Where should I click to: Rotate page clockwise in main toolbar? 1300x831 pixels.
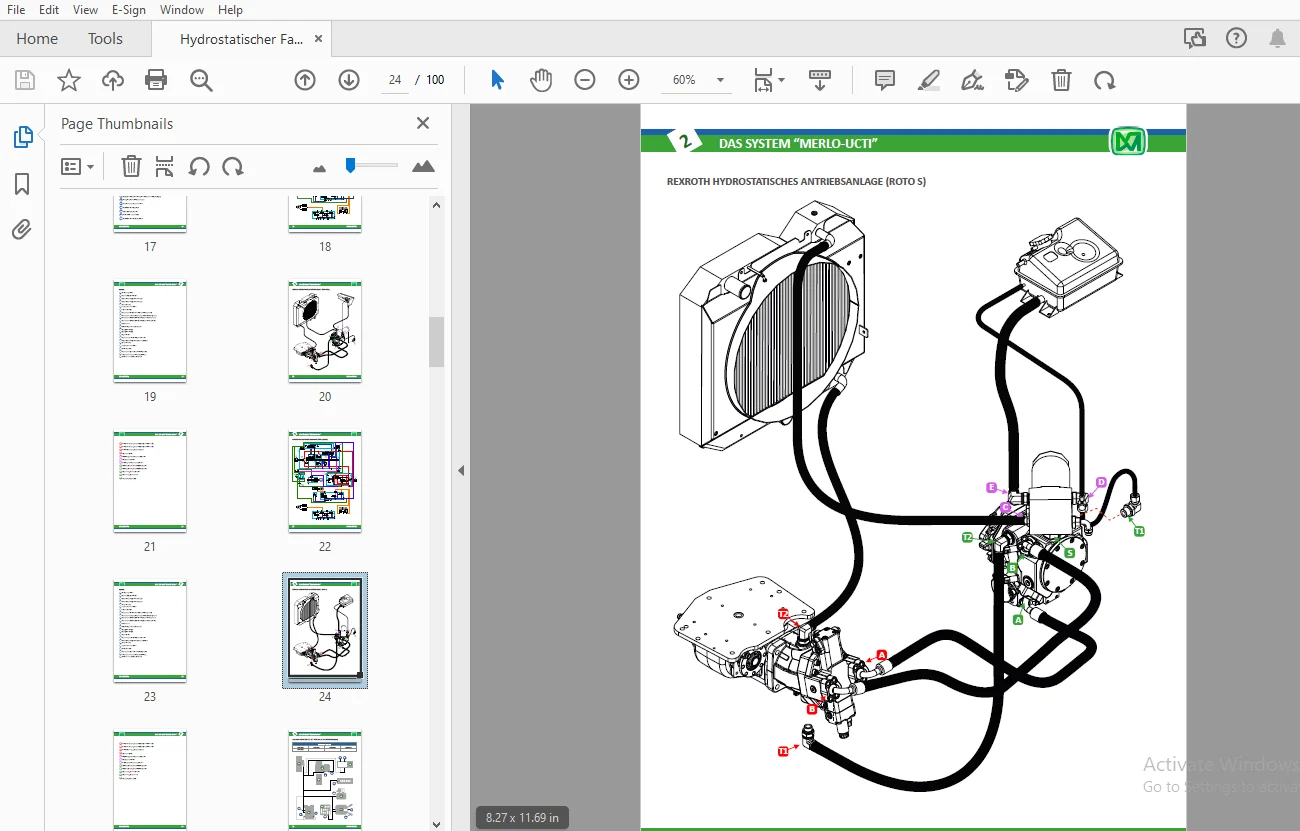(x=1105, y=80)
